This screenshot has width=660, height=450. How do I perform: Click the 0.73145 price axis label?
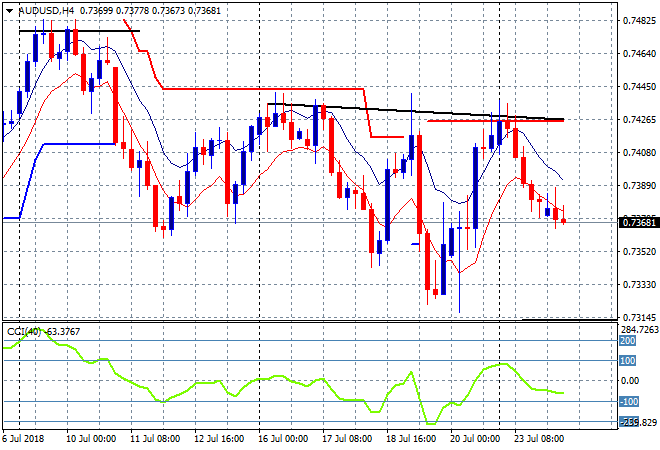(x=639, y=317)
